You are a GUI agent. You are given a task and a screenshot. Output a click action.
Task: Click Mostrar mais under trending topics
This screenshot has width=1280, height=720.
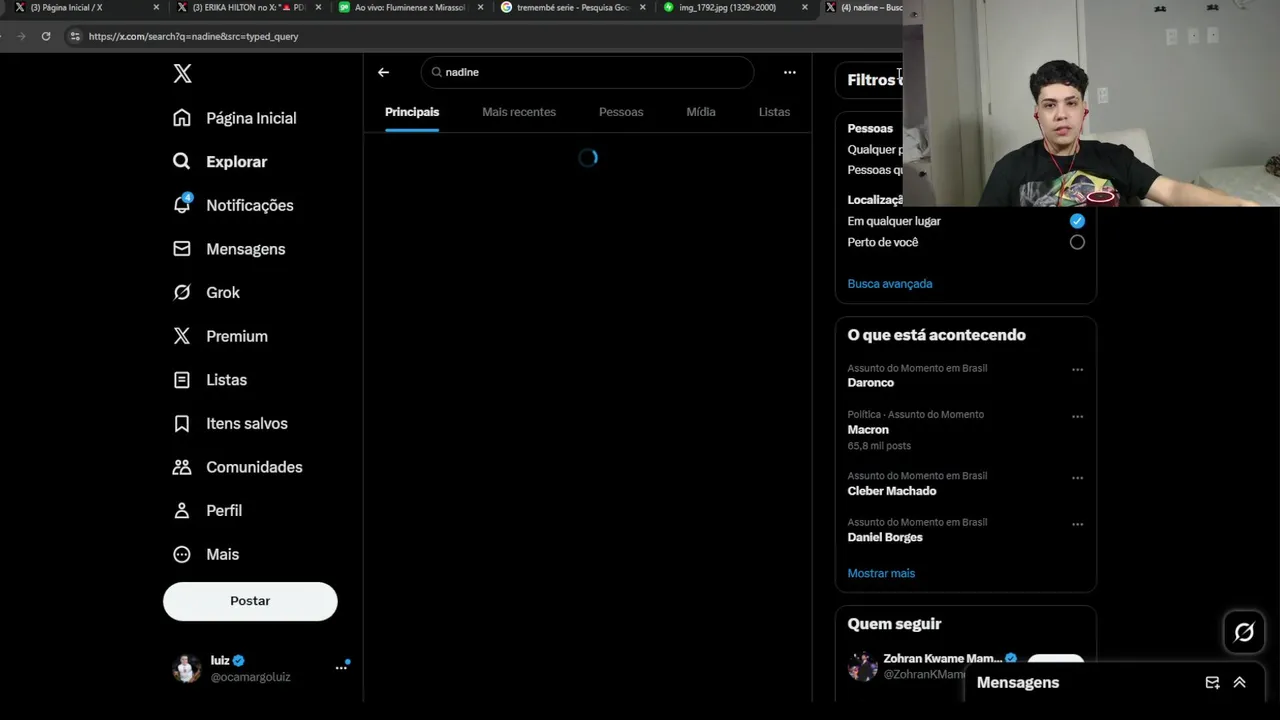pyautogui.click(x=881, y=574)
